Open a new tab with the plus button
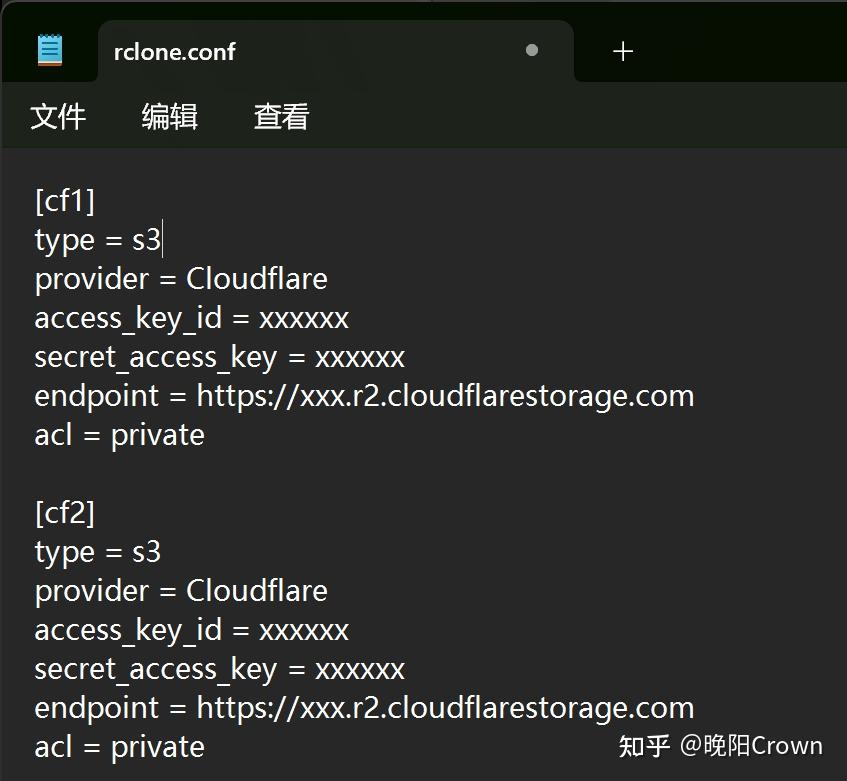 tap(621, 51)
